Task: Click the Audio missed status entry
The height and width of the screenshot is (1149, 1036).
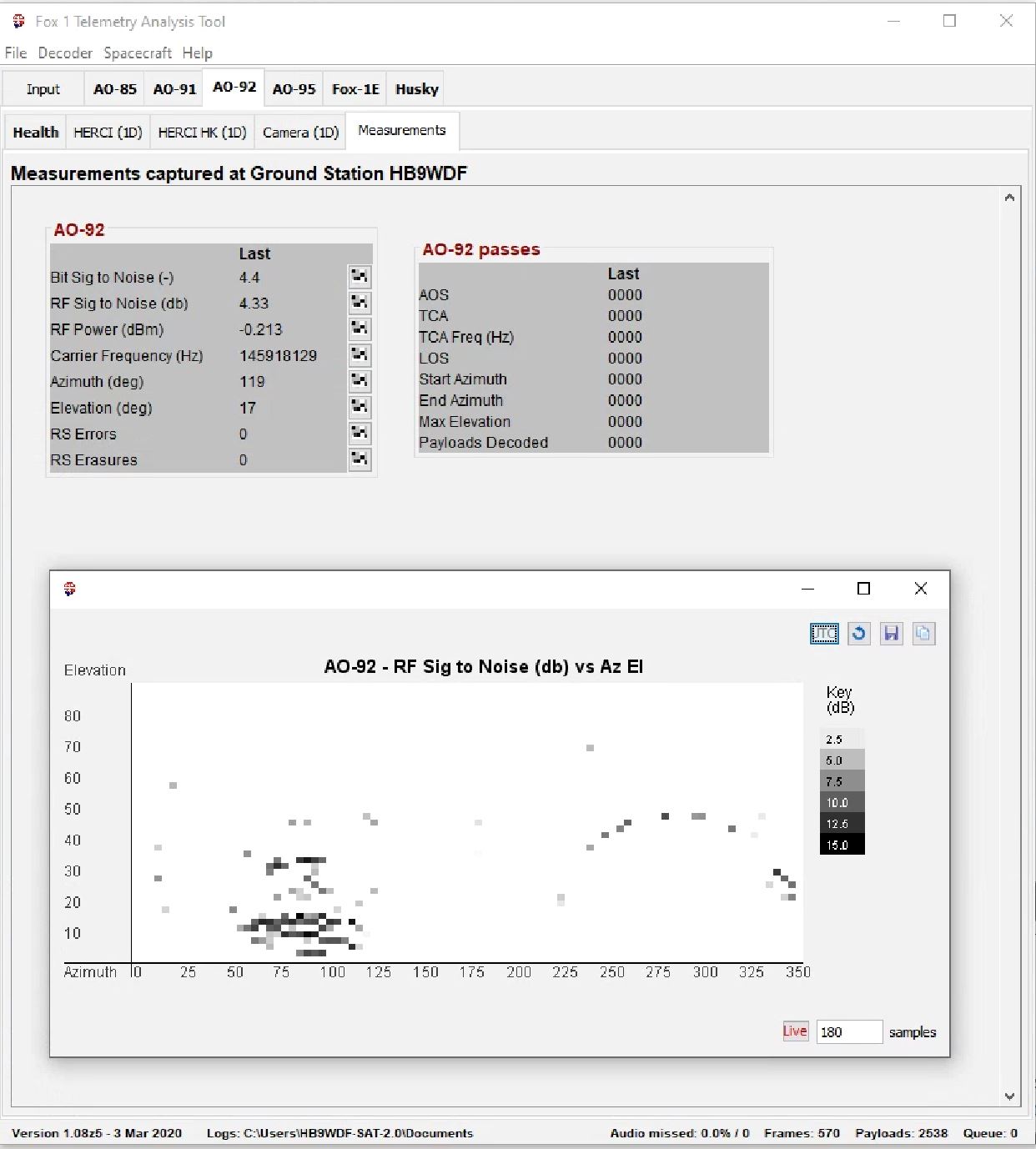Action: tap(680, 1133)
